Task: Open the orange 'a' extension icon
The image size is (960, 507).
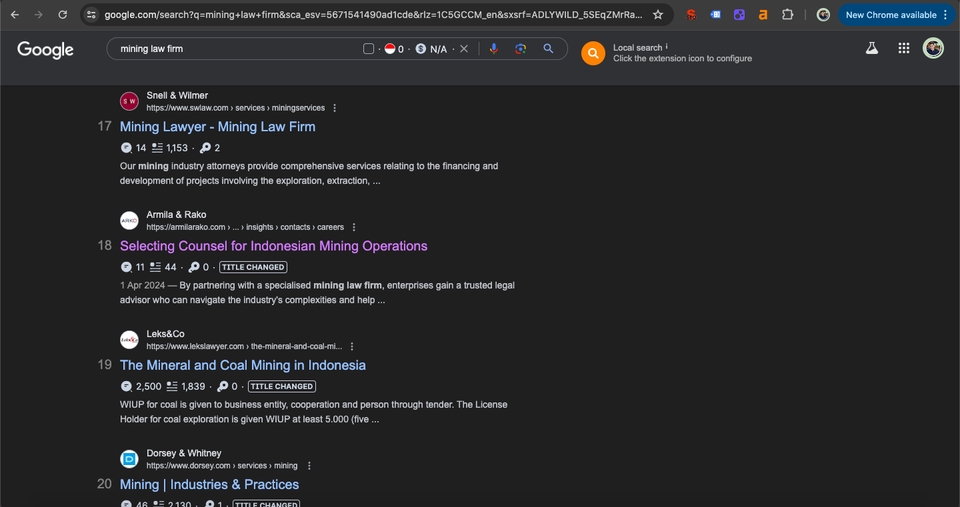Action: [x=763, y=15]
